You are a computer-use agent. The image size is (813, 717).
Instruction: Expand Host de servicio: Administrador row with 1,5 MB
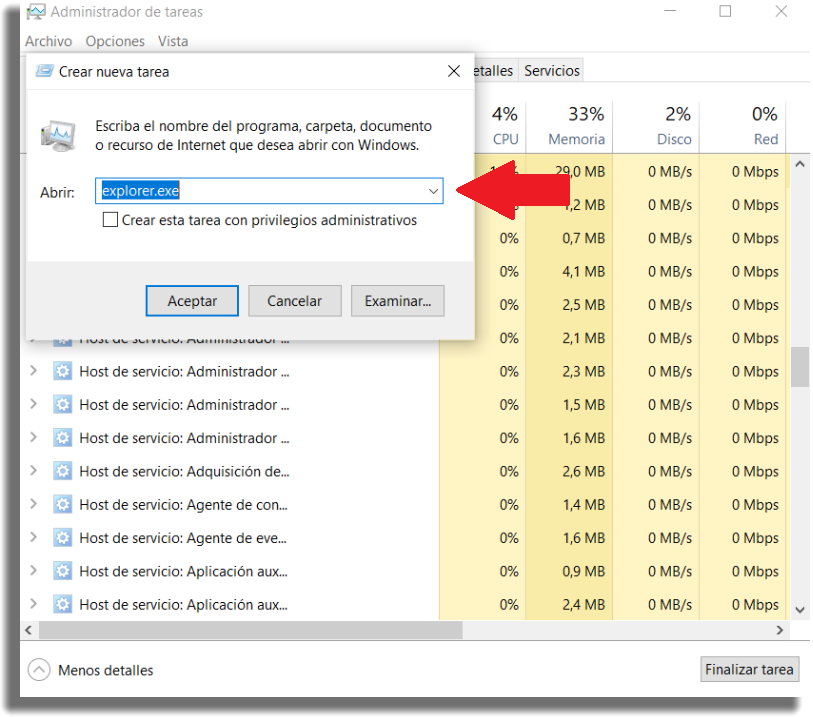(34, 404)
